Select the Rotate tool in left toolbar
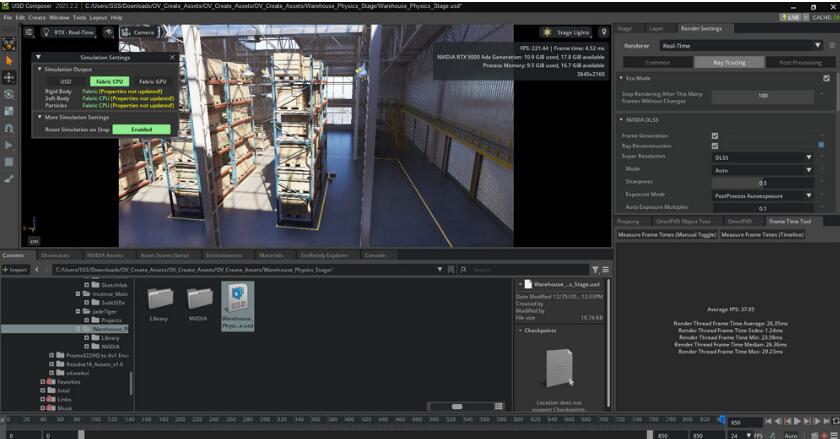 coord(10,94)
